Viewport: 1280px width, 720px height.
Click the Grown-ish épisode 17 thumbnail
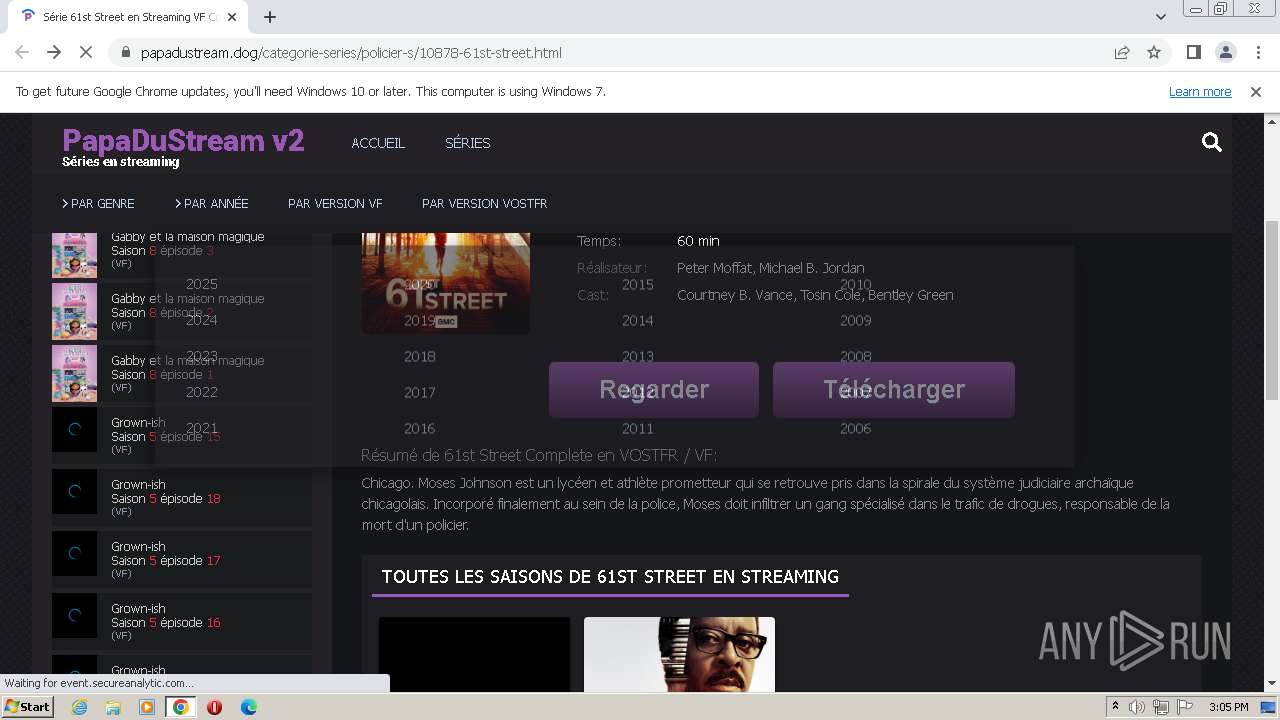(x=74, y=553)
